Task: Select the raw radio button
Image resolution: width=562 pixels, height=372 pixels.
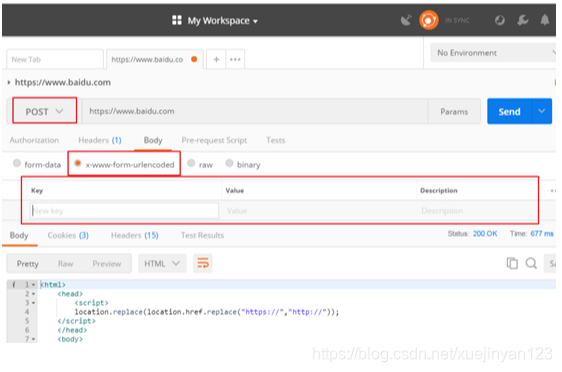Action: pyautogui.click(x=191, y=163)
